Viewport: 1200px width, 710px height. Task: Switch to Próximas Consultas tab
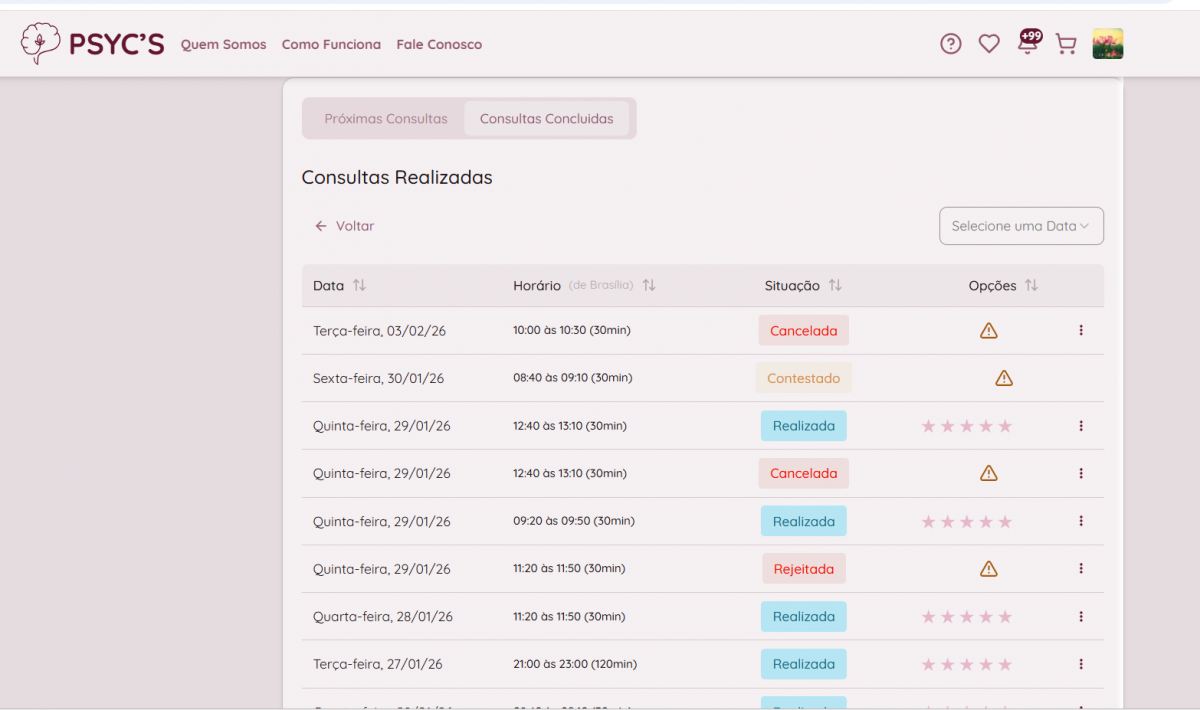[x=386, y=119]
